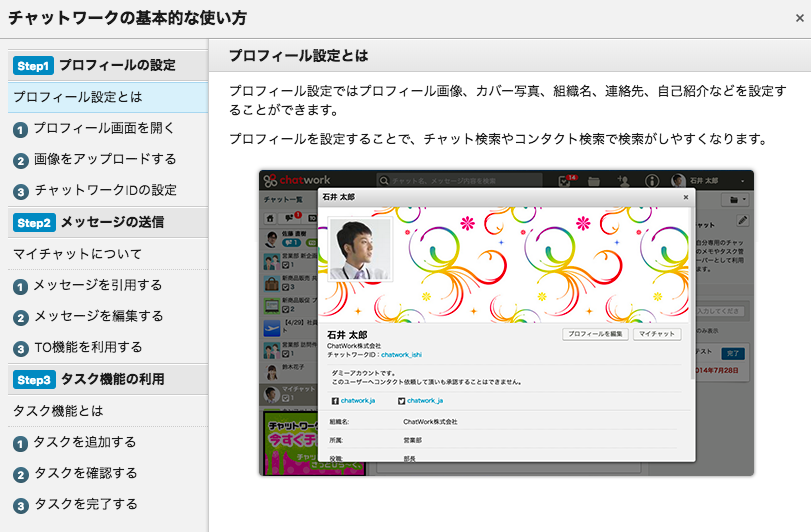Image resolution: width=811 pixels, height=532 pixels.
Task: Open タスク機能とは item
Action: click(108, 411)
